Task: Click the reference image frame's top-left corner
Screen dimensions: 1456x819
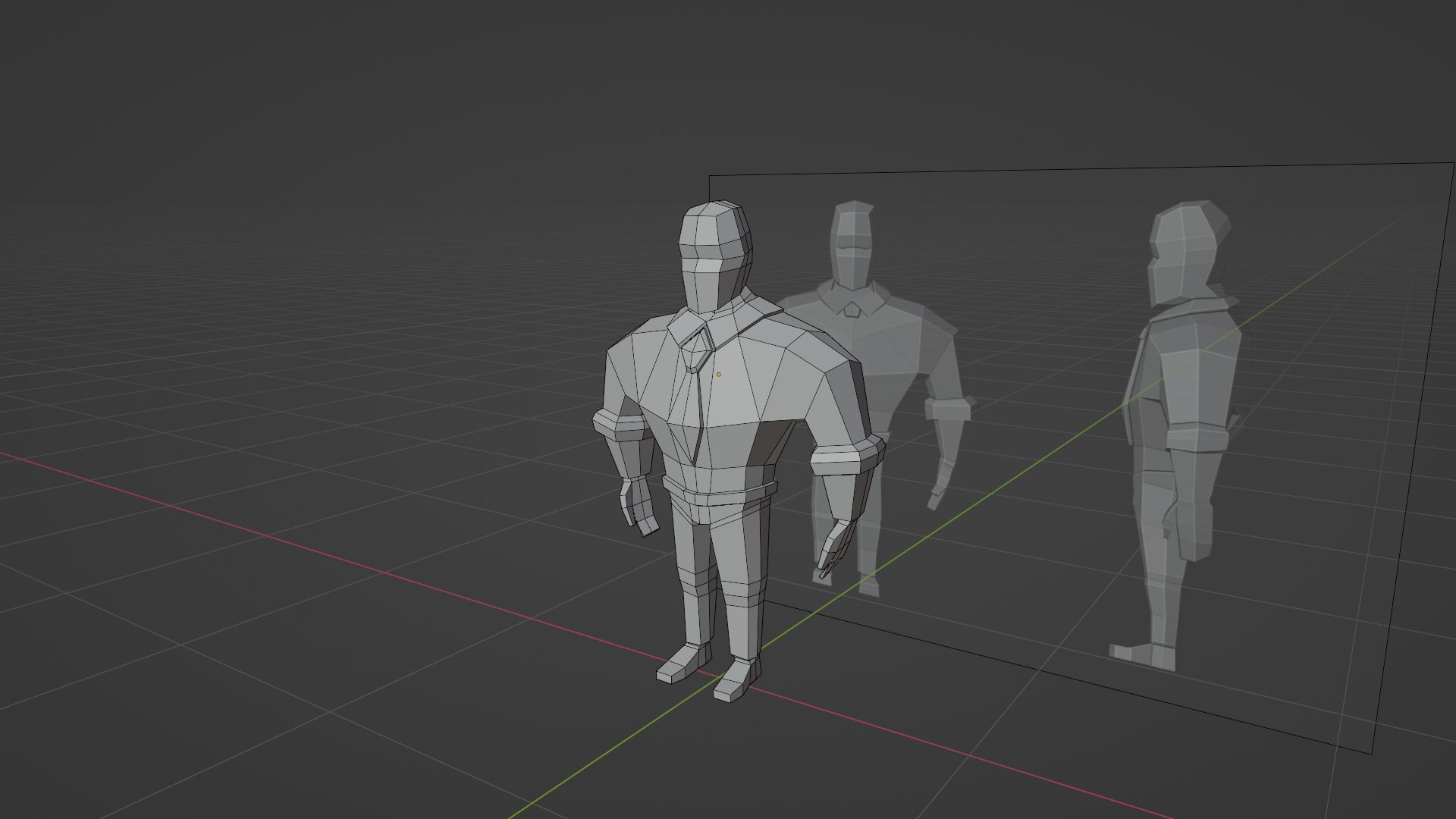Action: click(710, 177)
